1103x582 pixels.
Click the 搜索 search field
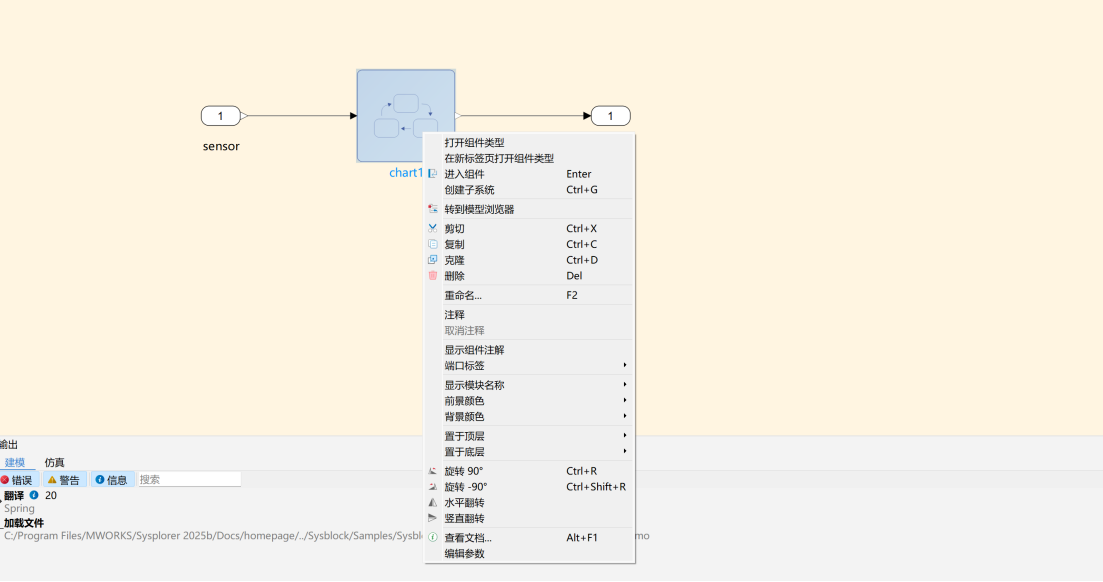click(189, 479)
